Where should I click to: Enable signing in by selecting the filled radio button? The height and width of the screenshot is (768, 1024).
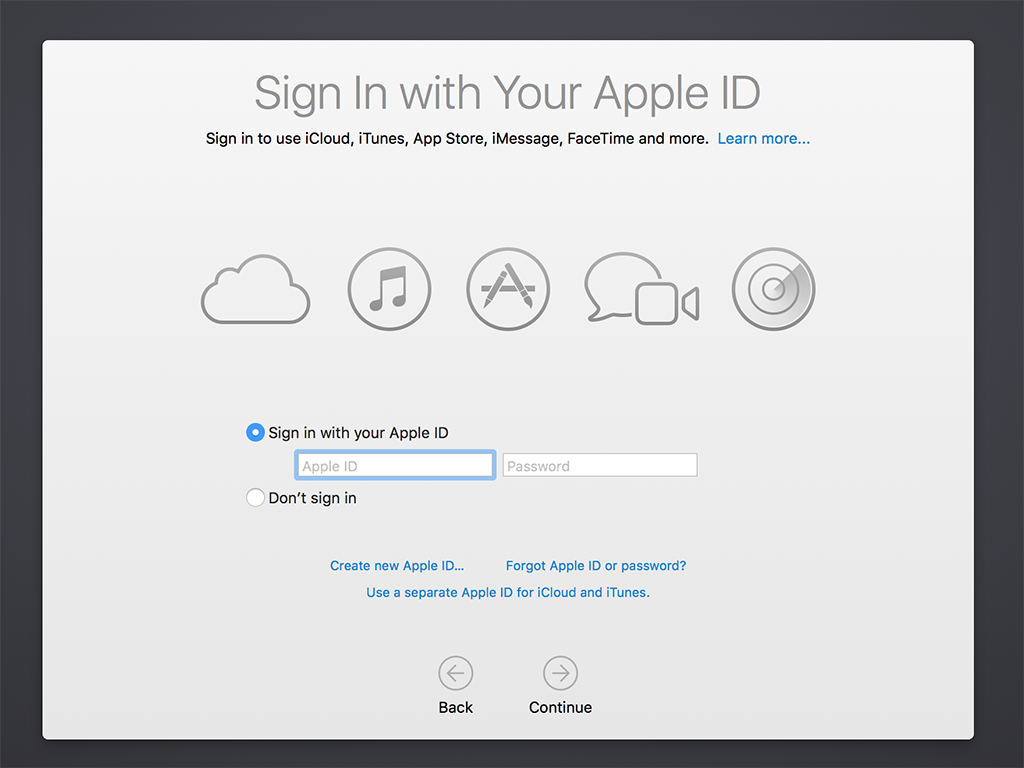click(x=256, y=432)
